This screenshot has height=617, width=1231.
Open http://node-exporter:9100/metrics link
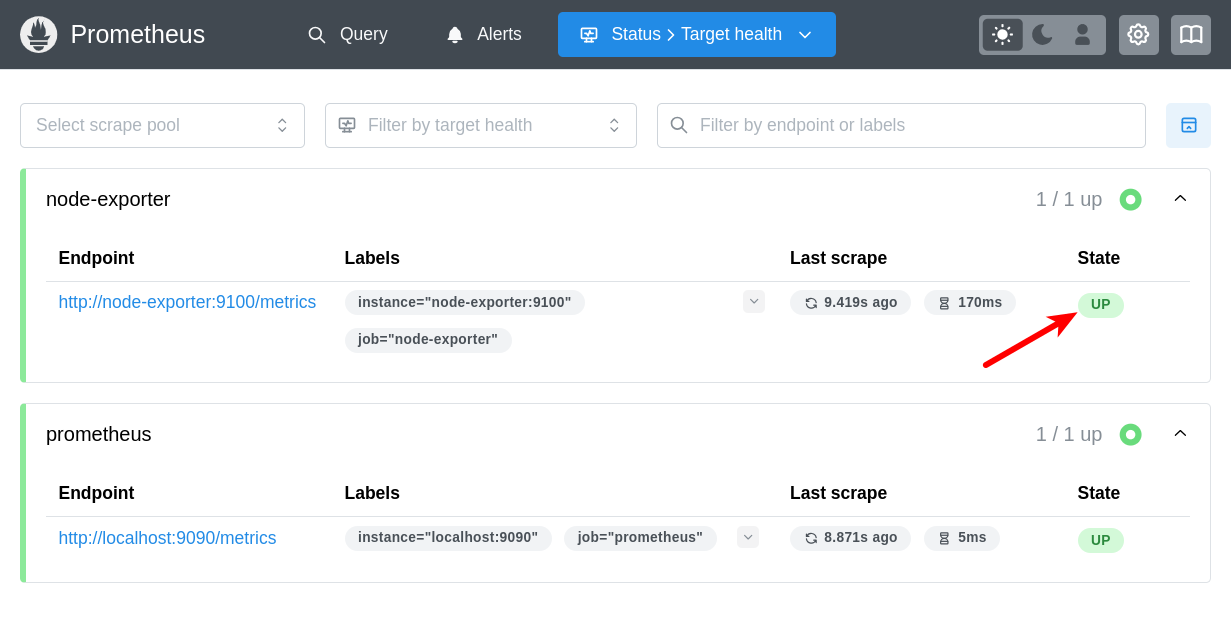pos(187,302)
